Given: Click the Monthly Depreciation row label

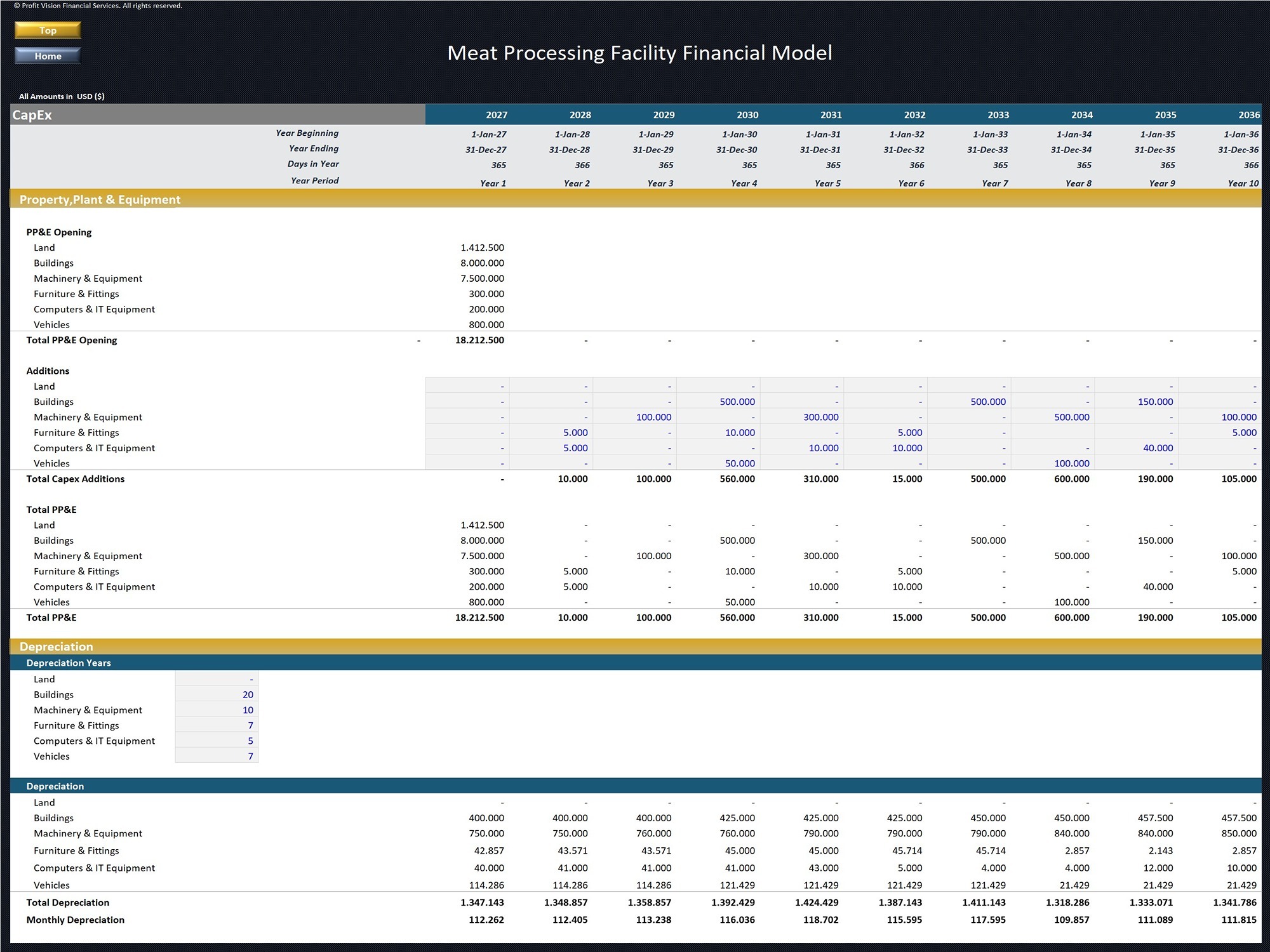Looking at the screenshot, I should (x=76, y=920).
